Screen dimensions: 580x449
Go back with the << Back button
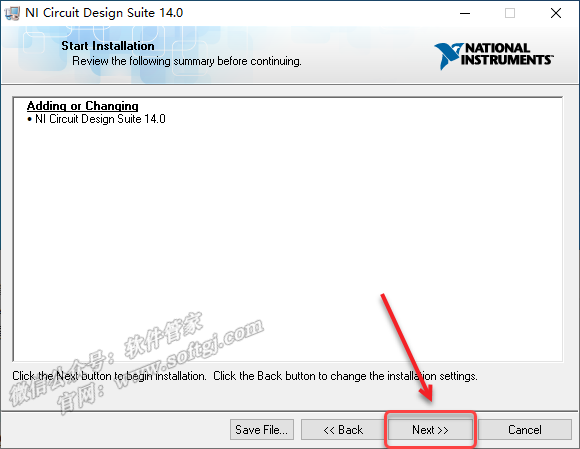click(x=343, y=429)
